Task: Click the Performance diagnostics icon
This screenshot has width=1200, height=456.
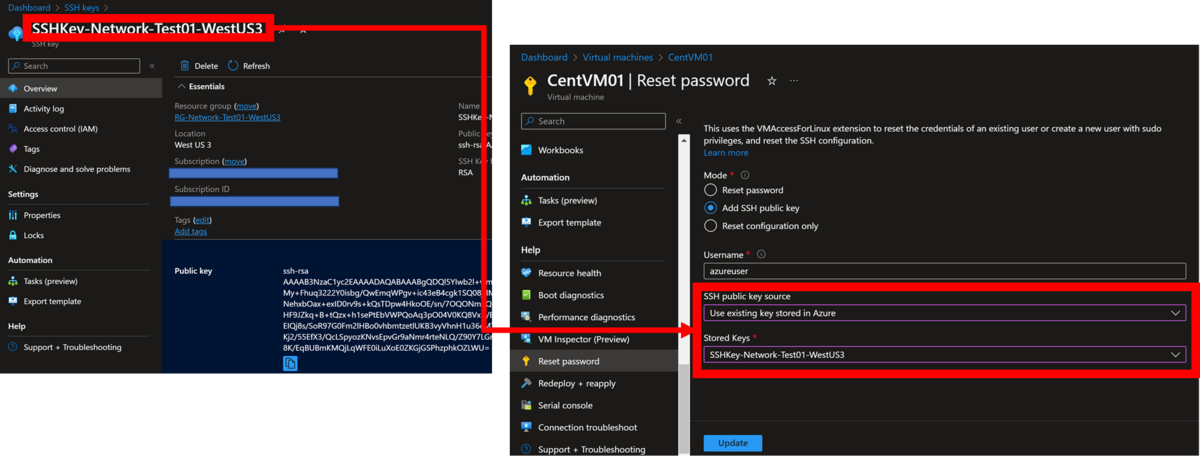Action: tap(527, 317)
